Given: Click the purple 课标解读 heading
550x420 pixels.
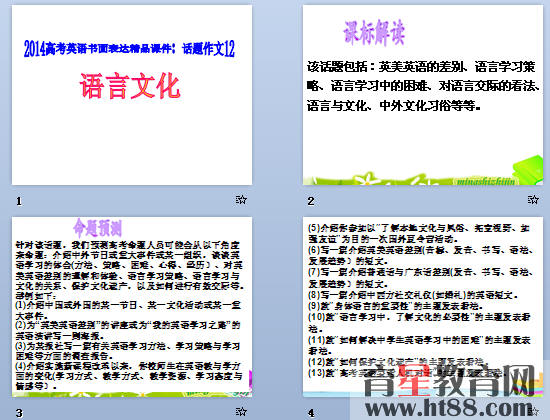Looking at the screenshot, I should (374, 33).
